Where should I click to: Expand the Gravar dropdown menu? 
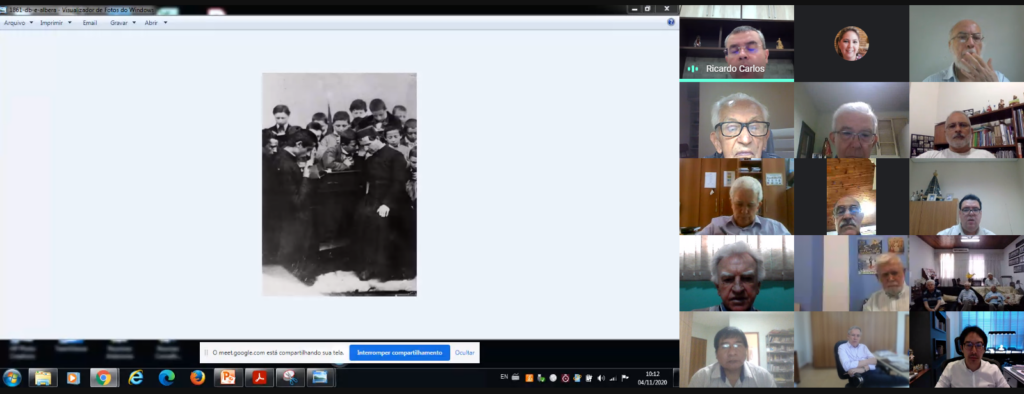coord(123,22)
